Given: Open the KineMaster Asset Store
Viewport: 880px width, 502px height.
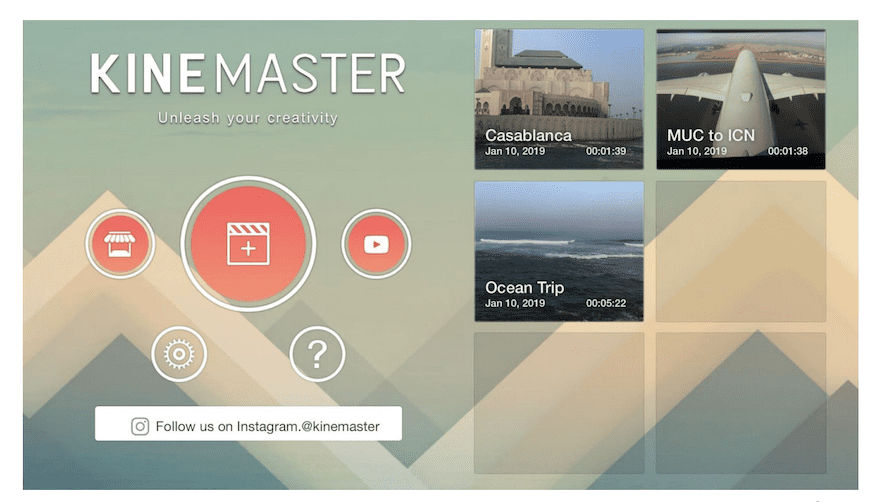Looking at the screenshot, I should click(x=120, y=244).
